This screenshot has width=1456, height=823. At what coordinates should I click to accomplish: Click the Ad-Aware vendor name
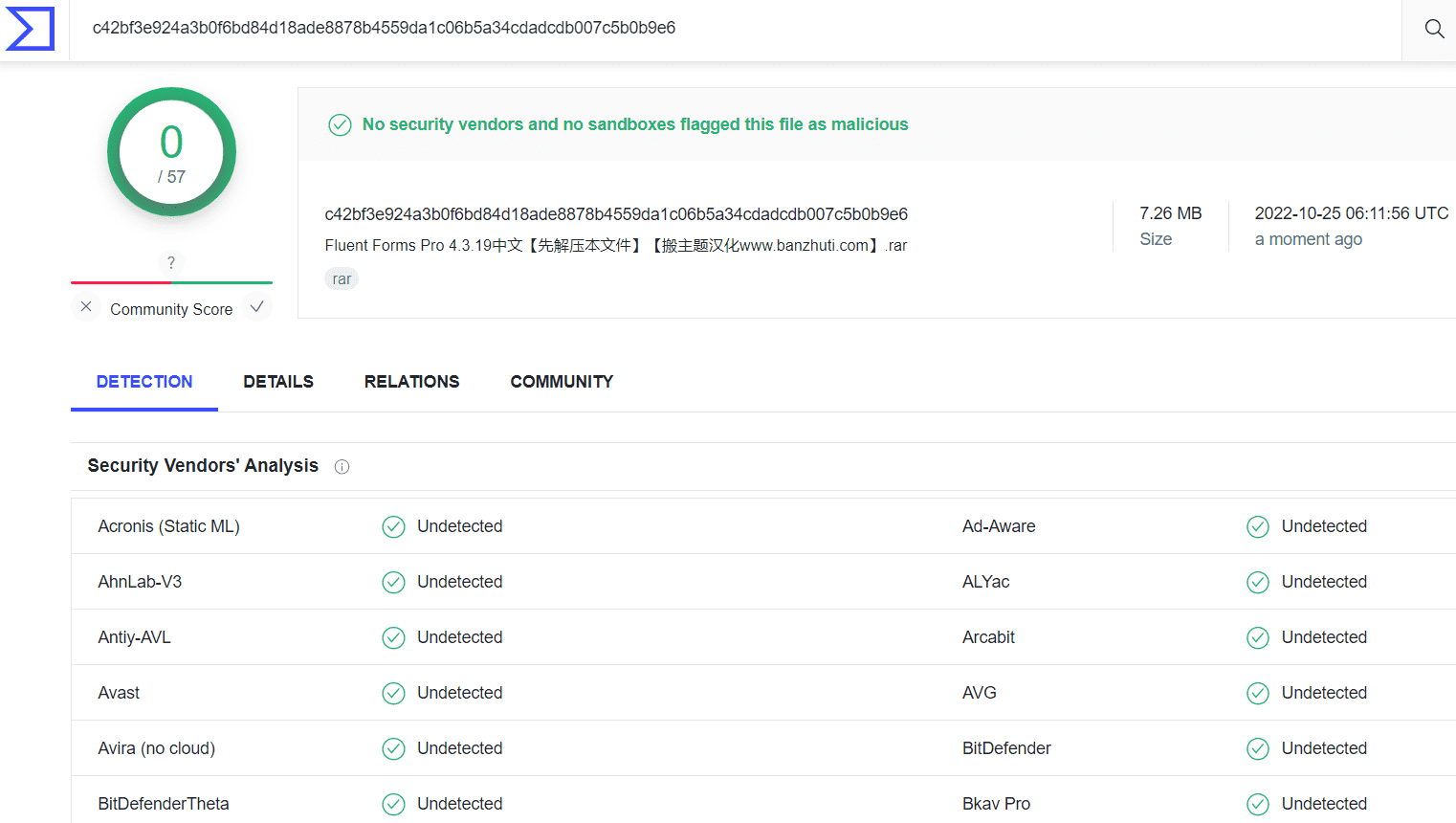pyautogui.click(x=999, y=526)
